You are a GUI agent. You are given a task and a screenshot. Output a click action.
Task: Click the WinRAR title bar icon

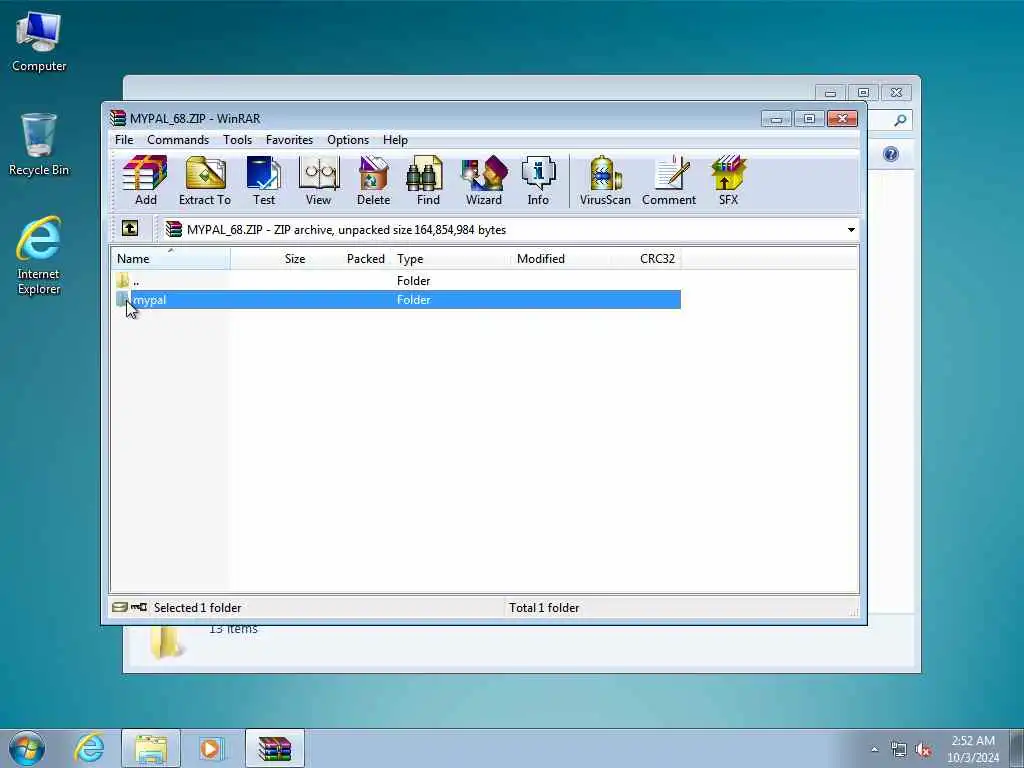(x=118, y=118)
